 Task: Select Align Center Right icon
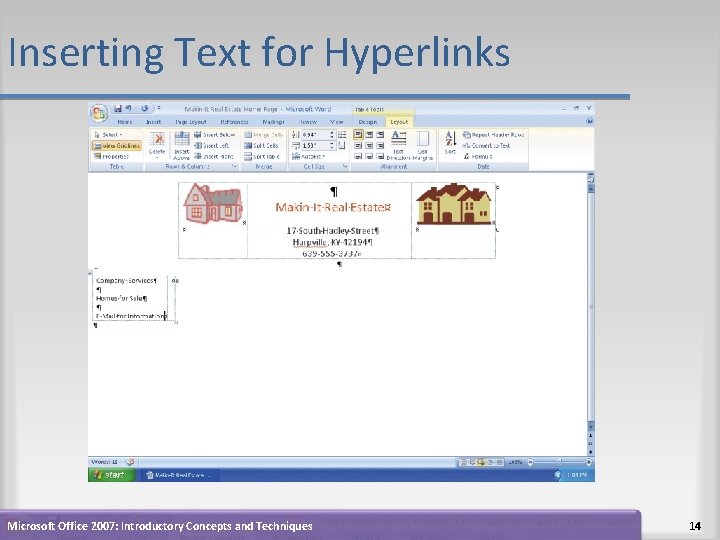pos(380,146)
